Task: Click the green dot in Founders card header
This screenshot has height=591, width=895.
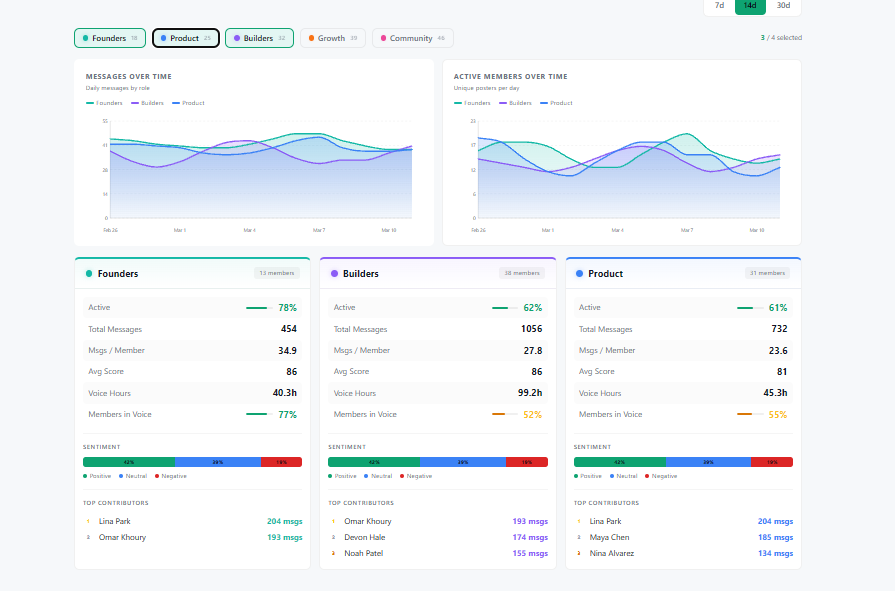Action: click(89, 274)
